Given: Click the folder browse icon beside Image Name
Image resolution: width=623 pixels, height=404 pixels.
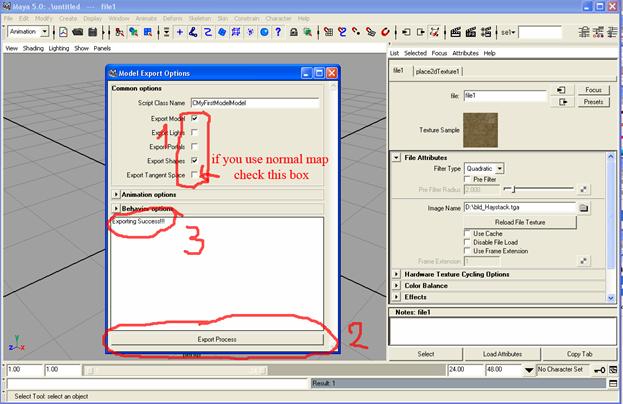Looking at the screenshot, I should [x=584, y=207].
